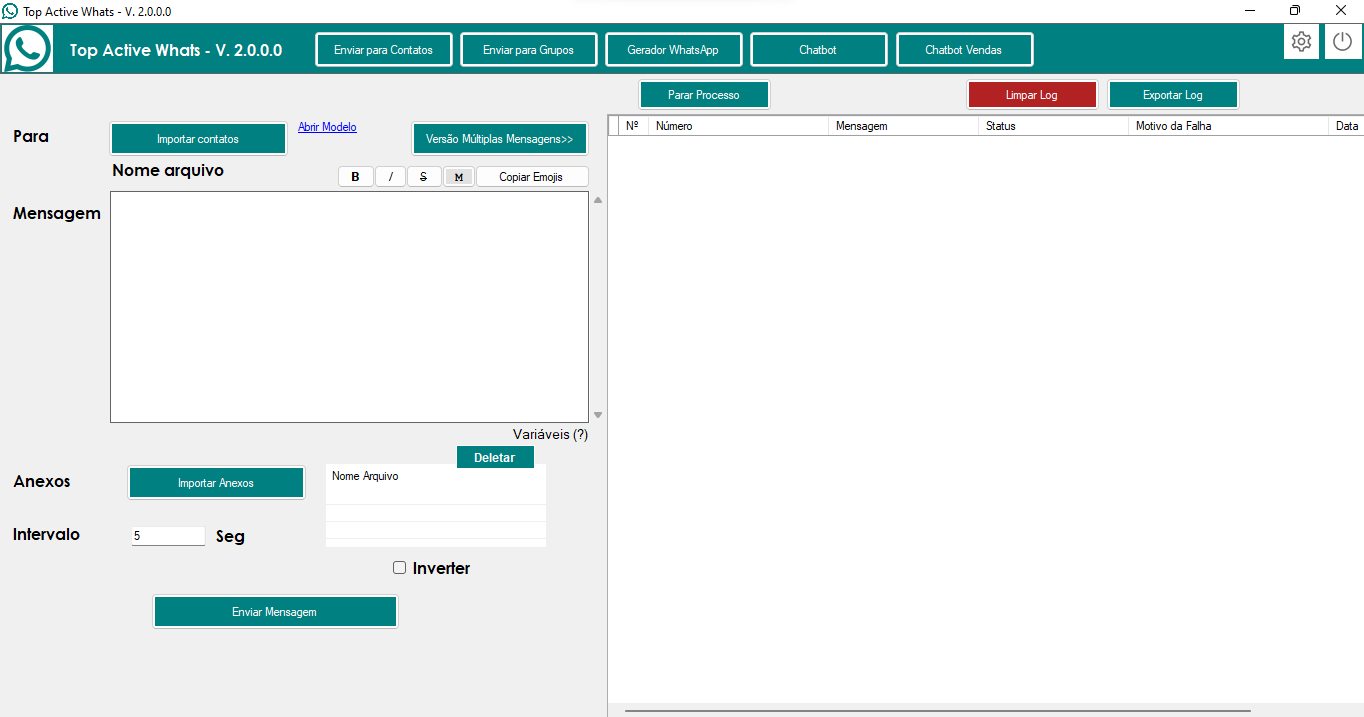The width and height of the screenshot is (1364, 717).
Task: Open the Abrir Modelo link
Action: coord(327,127)
